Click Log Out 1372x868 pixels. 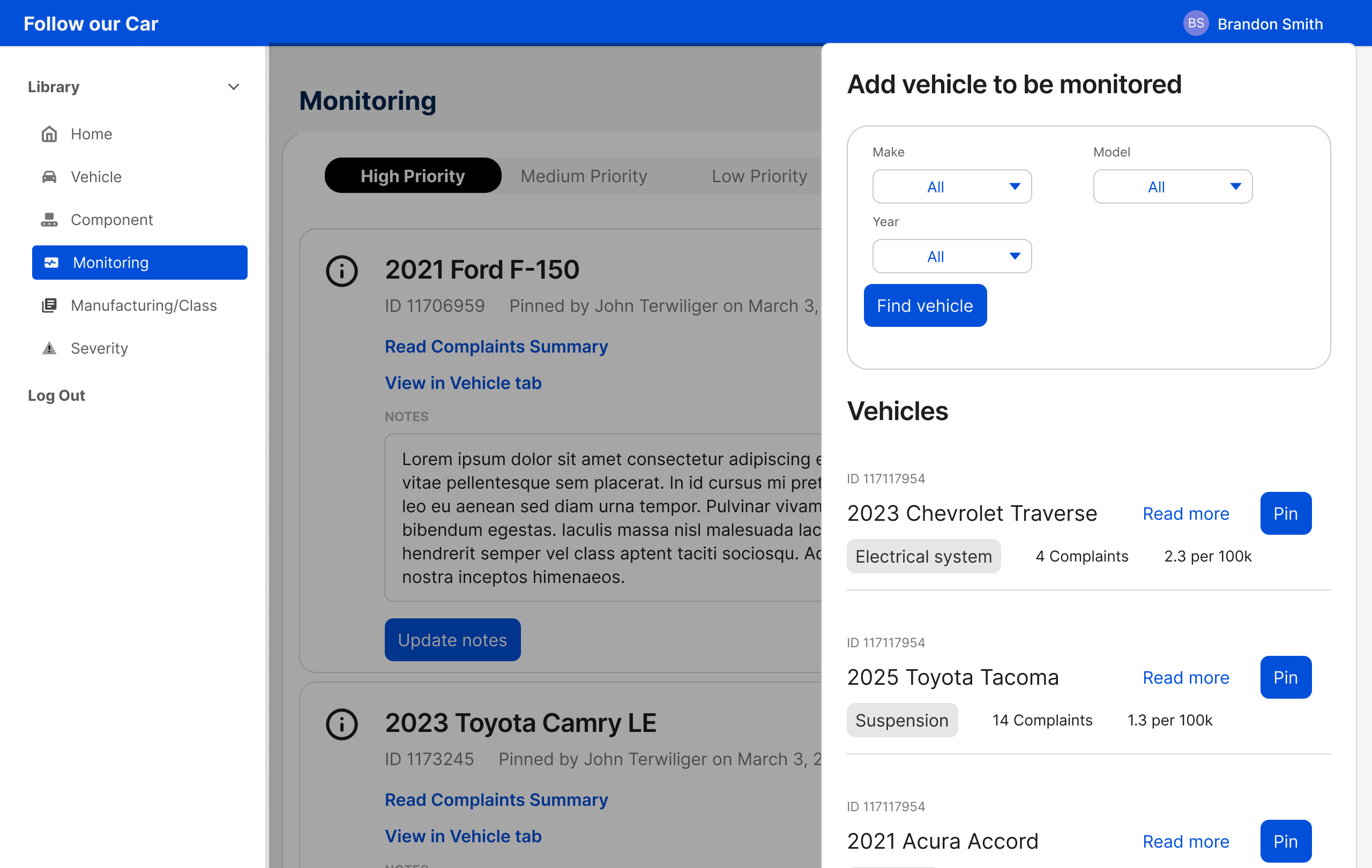click(x=56, y=395)
